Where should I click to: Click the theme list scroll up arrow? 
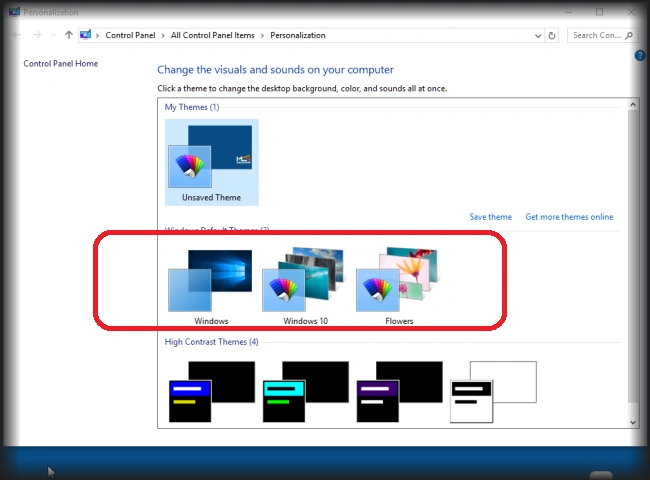click(633, 104)
